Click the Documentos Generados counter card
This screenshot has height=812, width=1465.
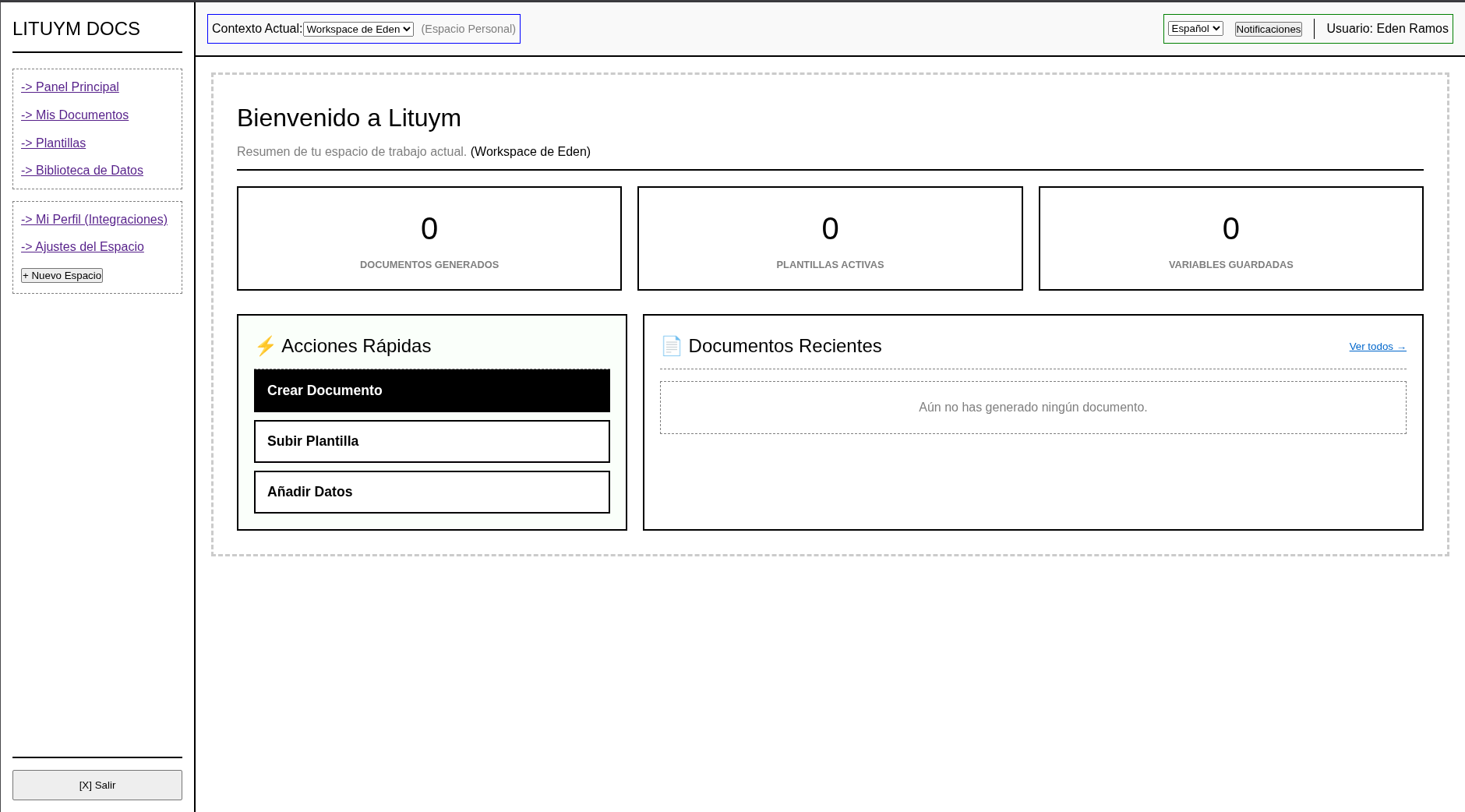(x=429, y=238)
